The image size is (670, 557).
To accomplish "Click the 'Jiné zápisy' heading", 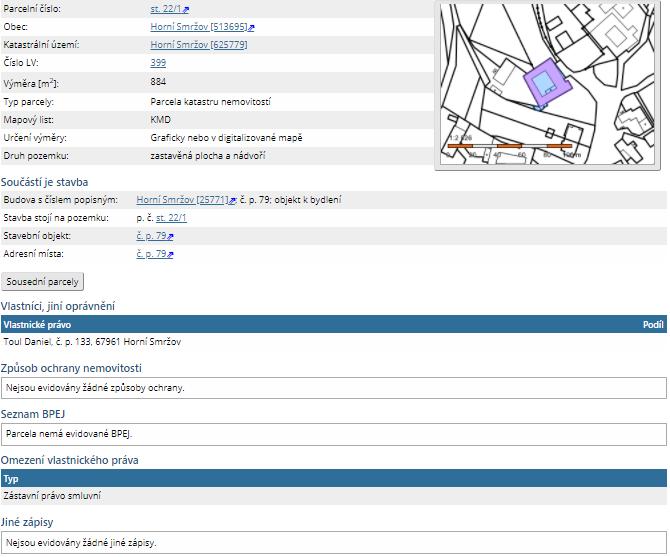I will point(27,522).
